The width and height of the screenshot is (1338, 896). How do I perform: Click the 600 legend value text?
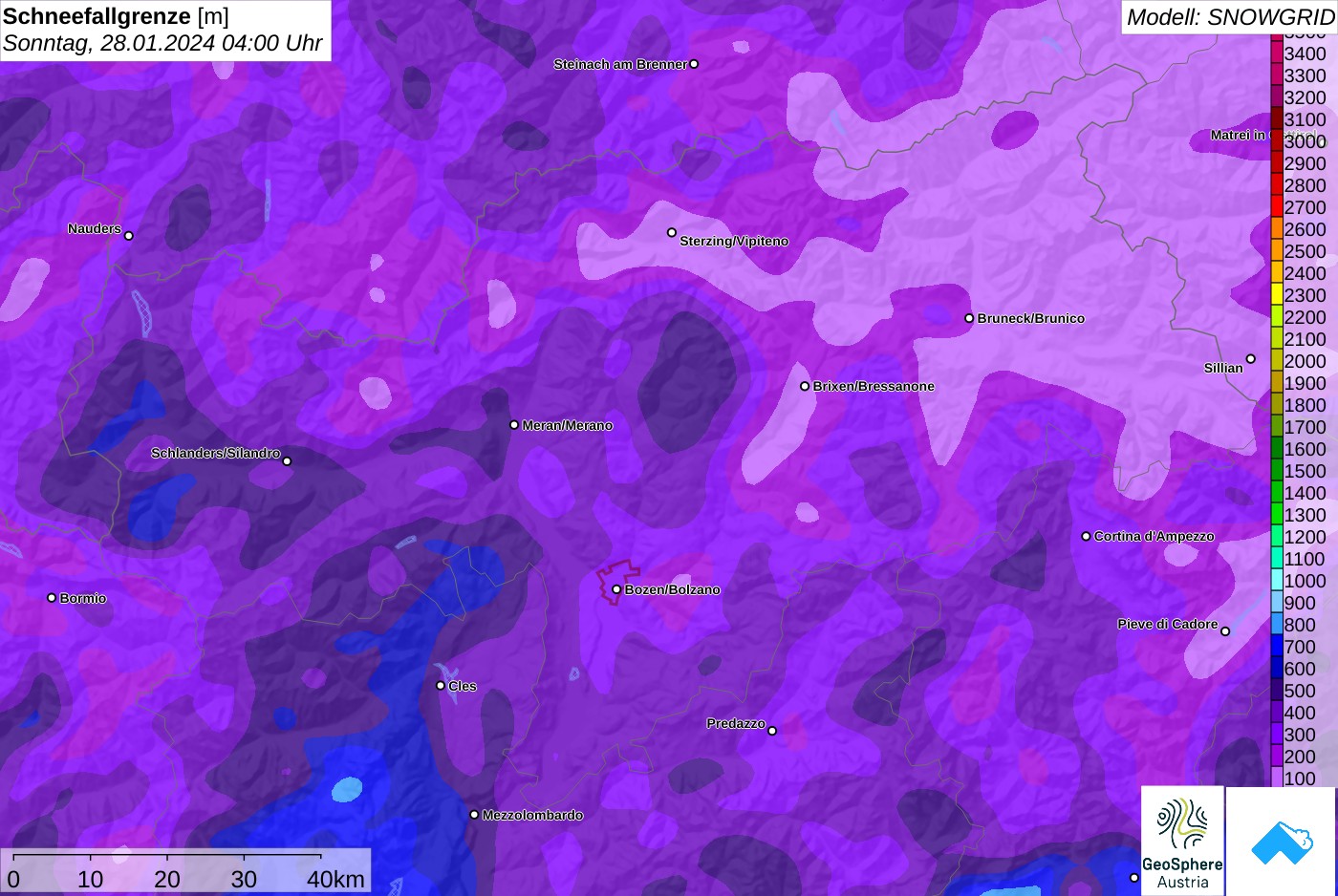[1300, 669]
